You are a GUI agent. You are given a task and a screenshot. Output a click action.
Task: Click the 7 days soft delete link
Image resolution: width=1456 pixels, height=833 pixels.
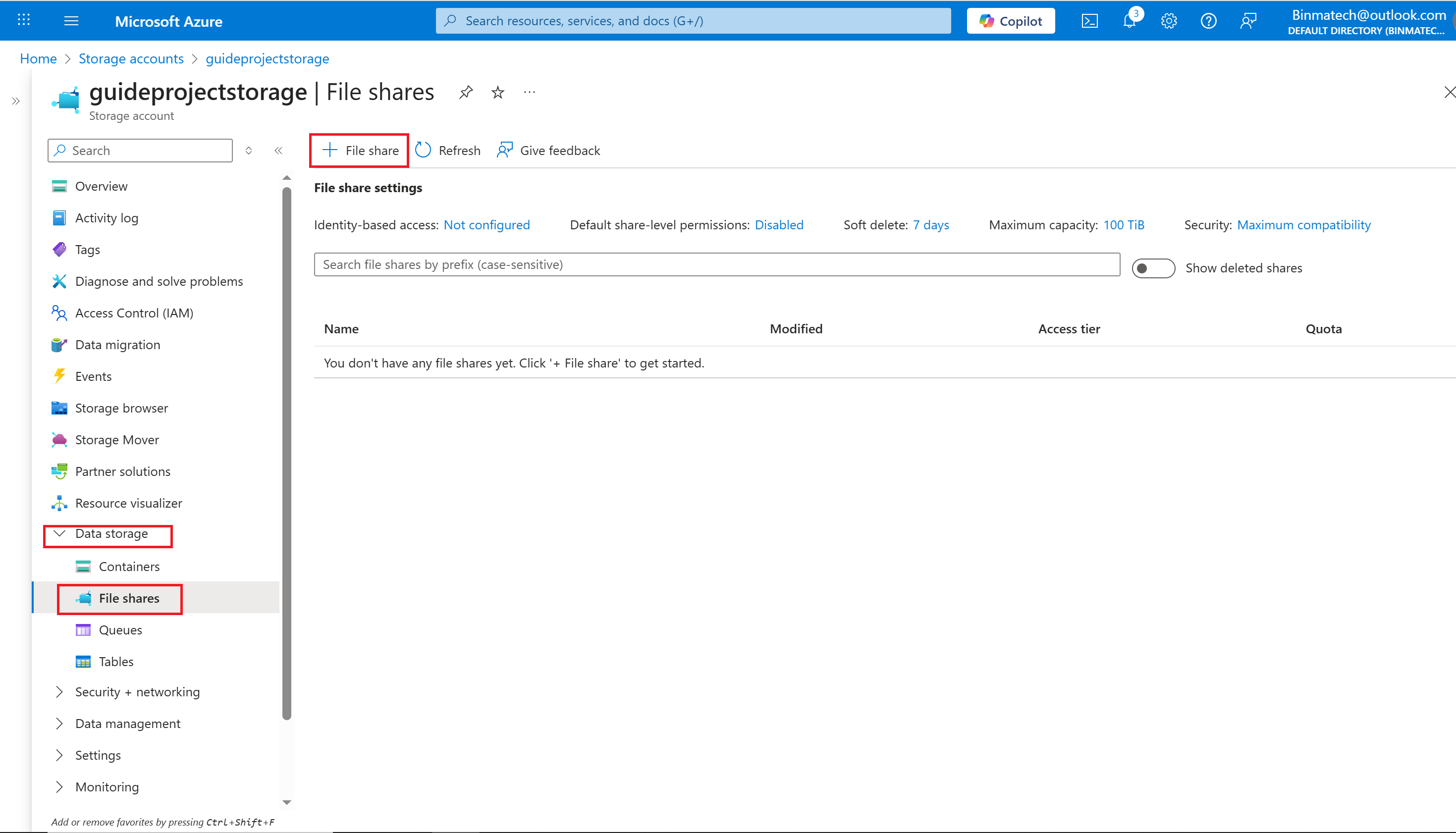[x=930, y=225]
